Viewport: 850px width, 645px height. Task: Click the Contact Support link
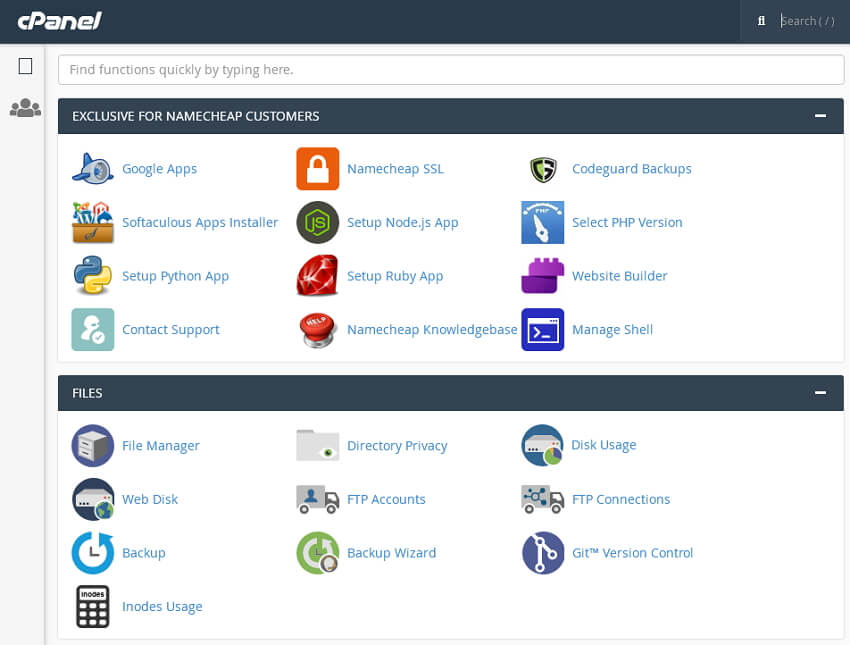(x=171, y=330)
